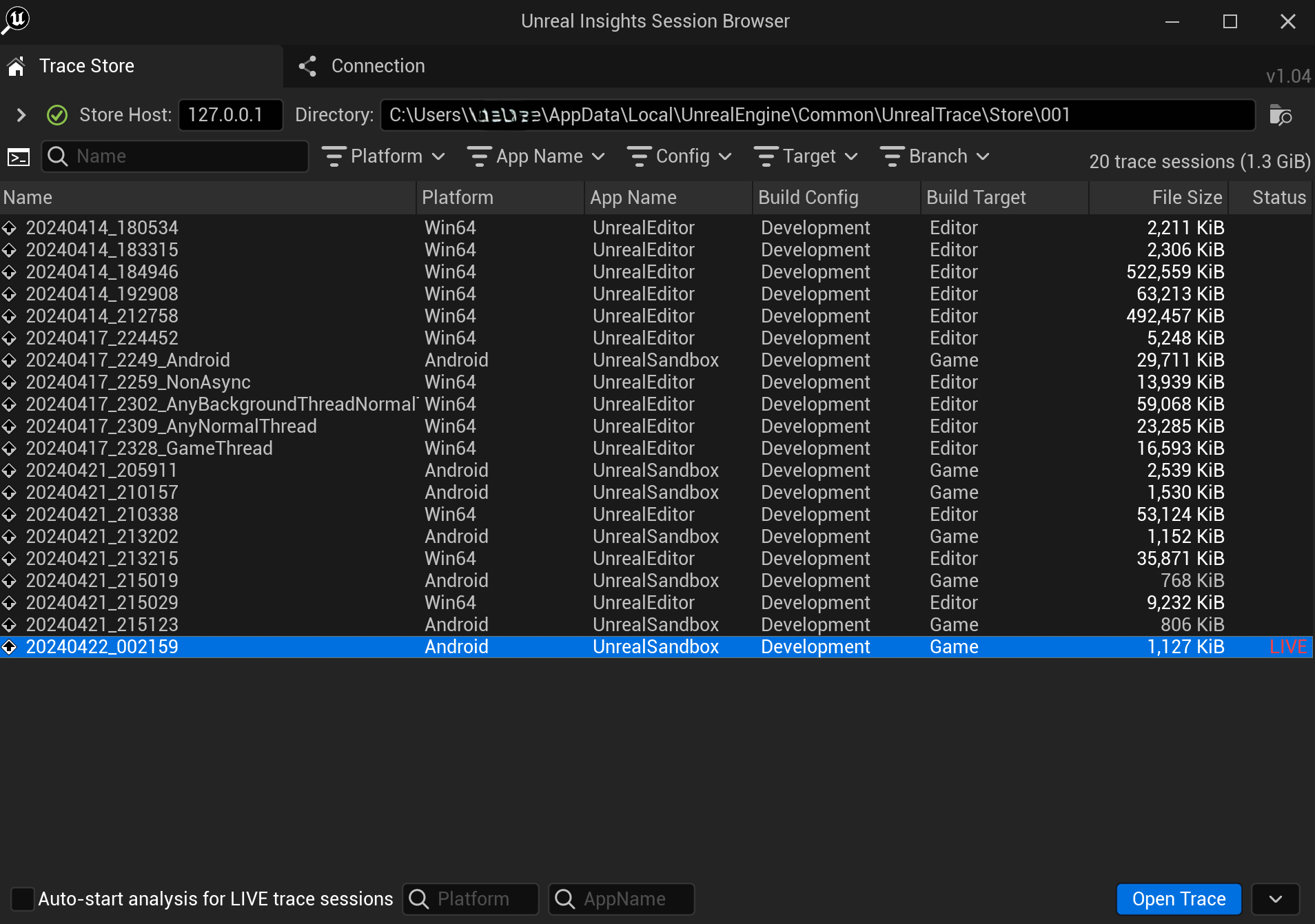Select trace session 20240421_215123
This screenshot has width=1315, height=924.
pos(656,625)
